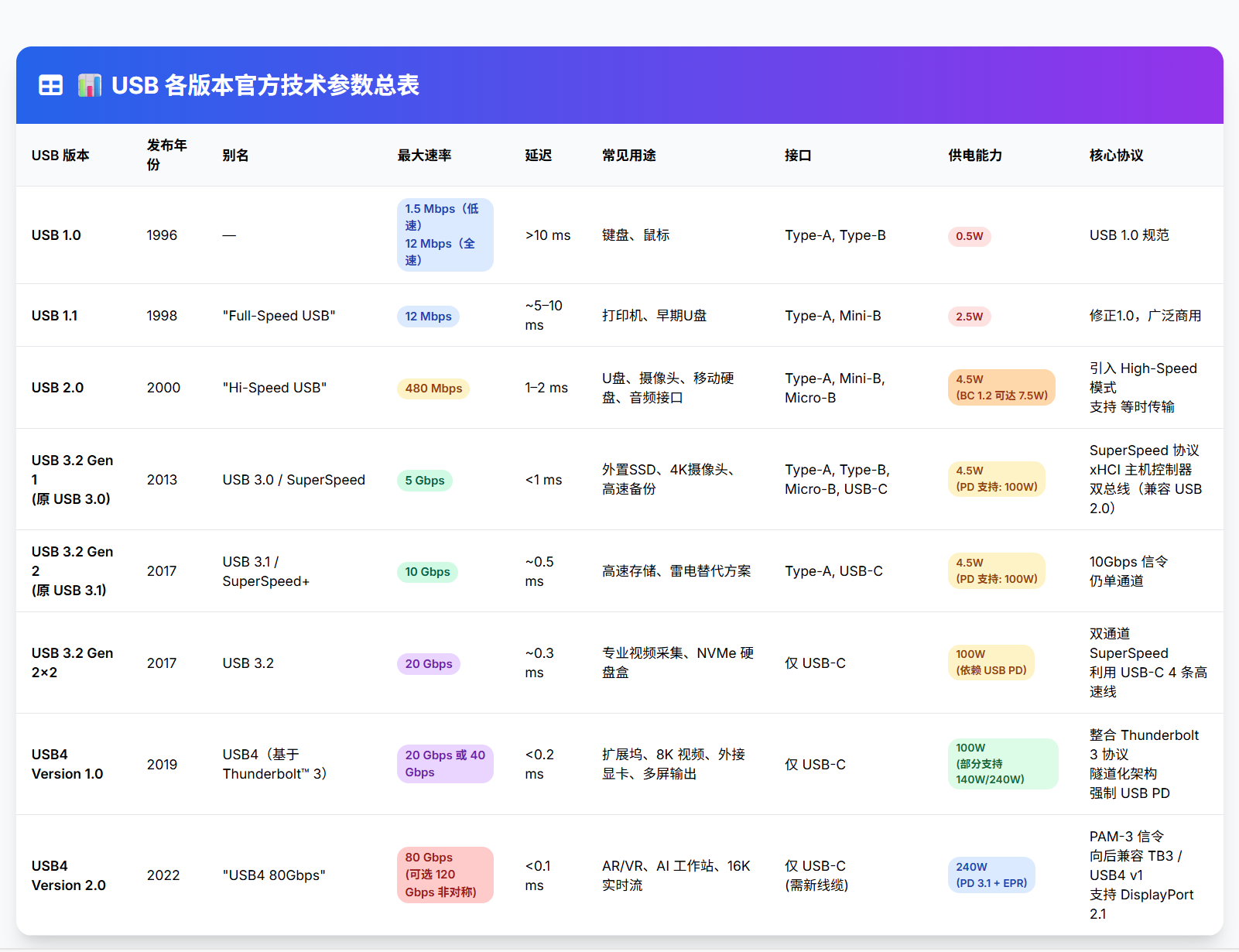Click the '480 Mbps' speed badge
This screenshot has width=1239, height=952.
(x=433, y=389)
